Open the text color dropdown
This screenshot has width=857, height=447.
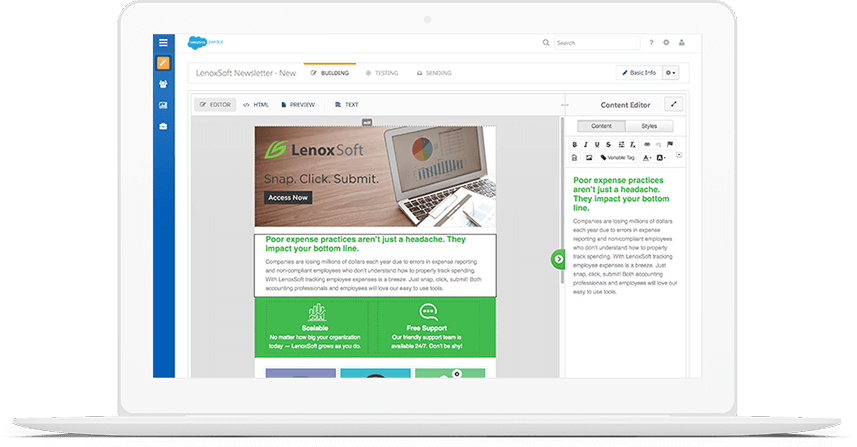(647, 158)
